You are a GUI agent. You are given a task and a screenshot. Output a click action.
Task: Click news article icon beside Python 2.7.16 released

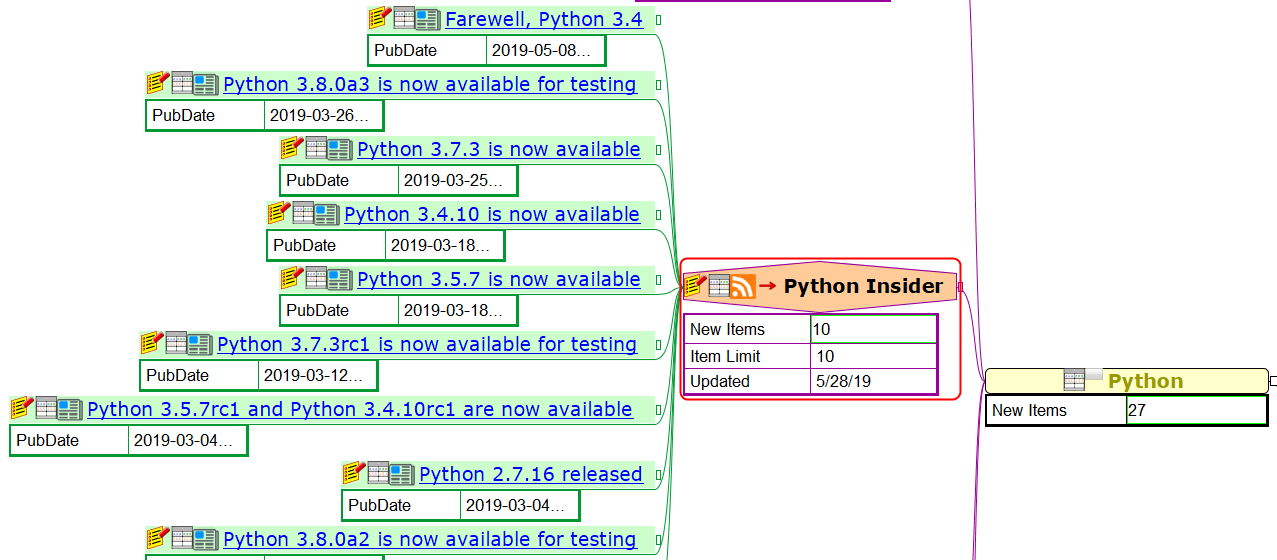coord(402,473)
